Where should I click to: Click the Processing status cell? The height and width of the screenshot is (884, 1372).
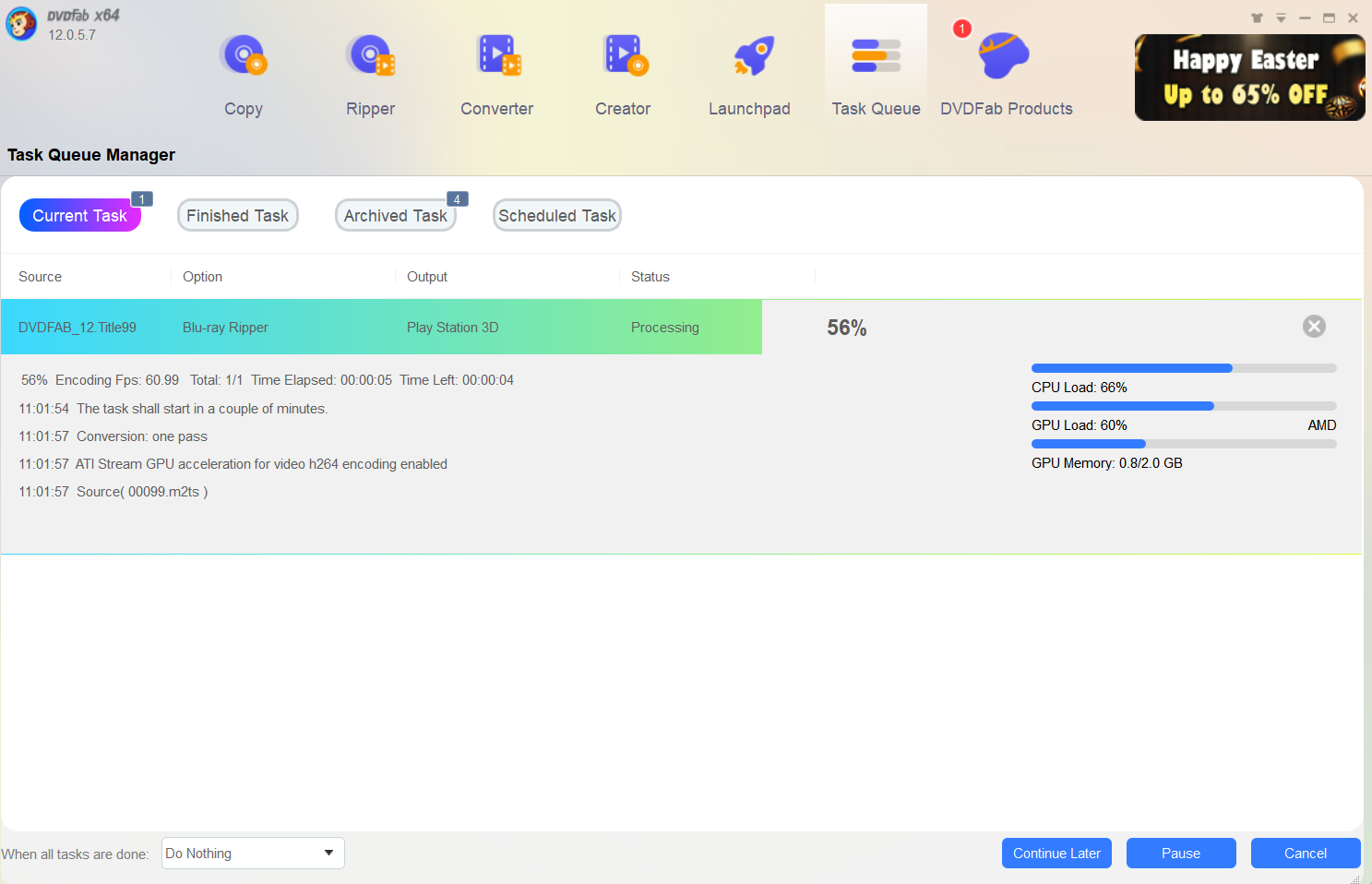(x=665, y=328)
